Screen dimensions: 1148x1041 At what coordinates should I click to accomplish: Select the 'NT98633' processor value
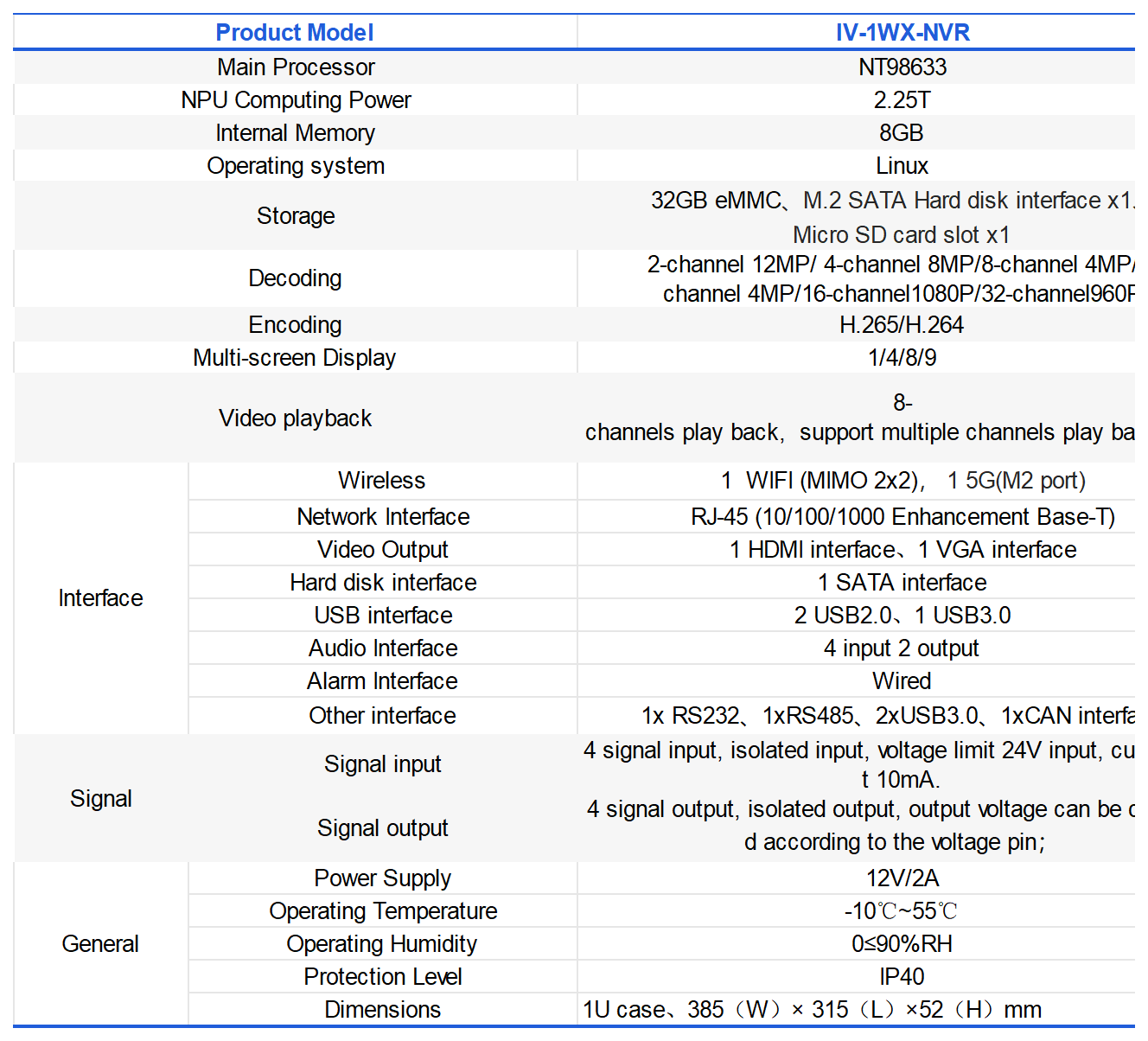pyautogui.click(x=902, y=67)
